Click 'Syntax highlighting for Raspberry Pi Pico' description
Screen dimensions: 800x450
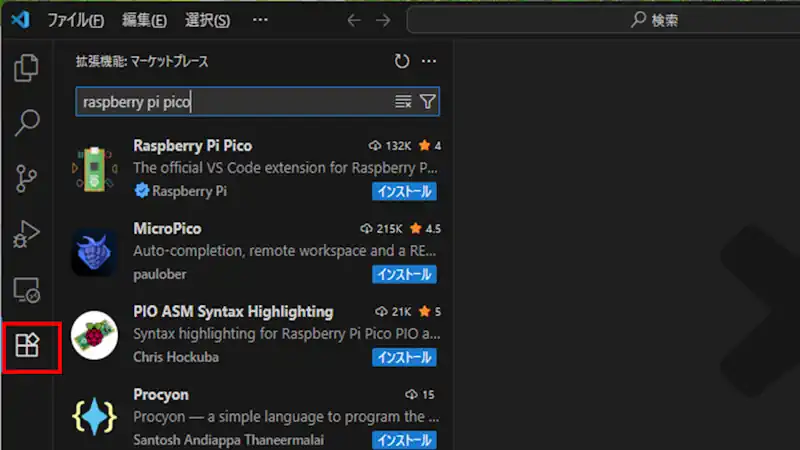tap(287, 334)
